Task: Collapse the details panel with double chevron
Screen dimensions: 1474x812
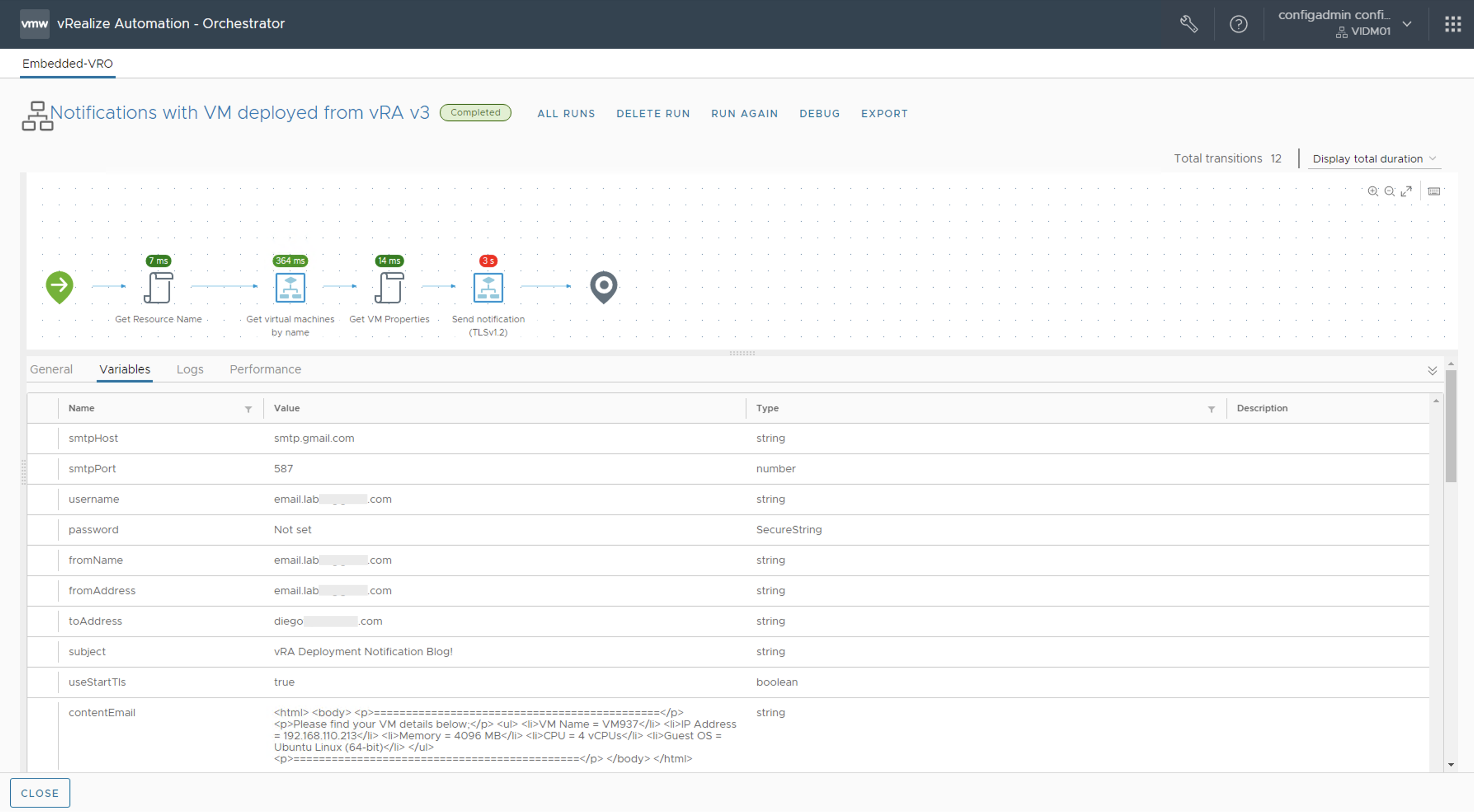Action: click(x=1432, y=371)
